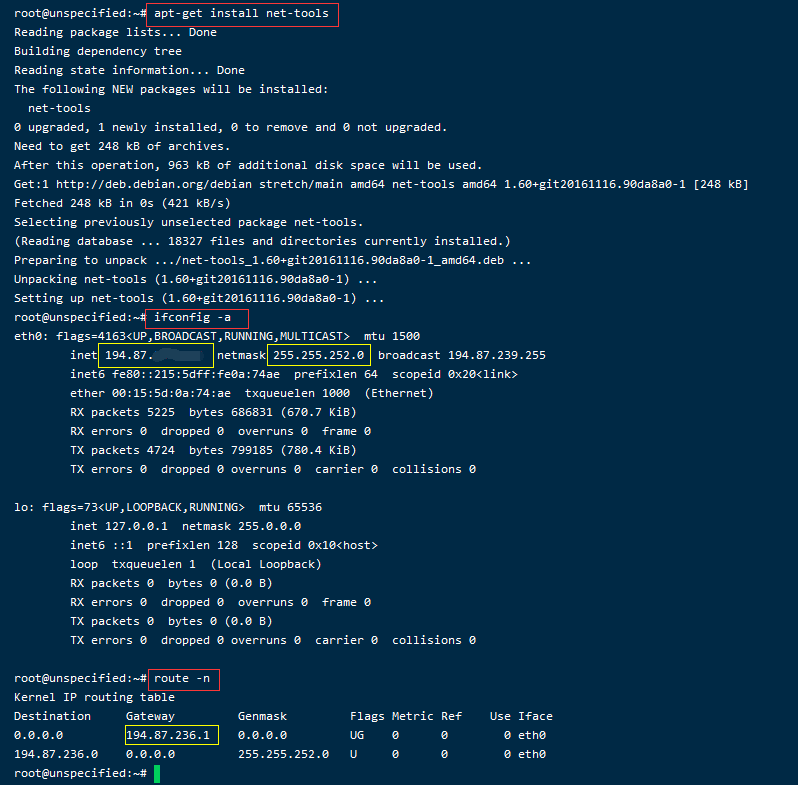798x785 pixels.
Task: Click the Iface column header
Action: 535,716
